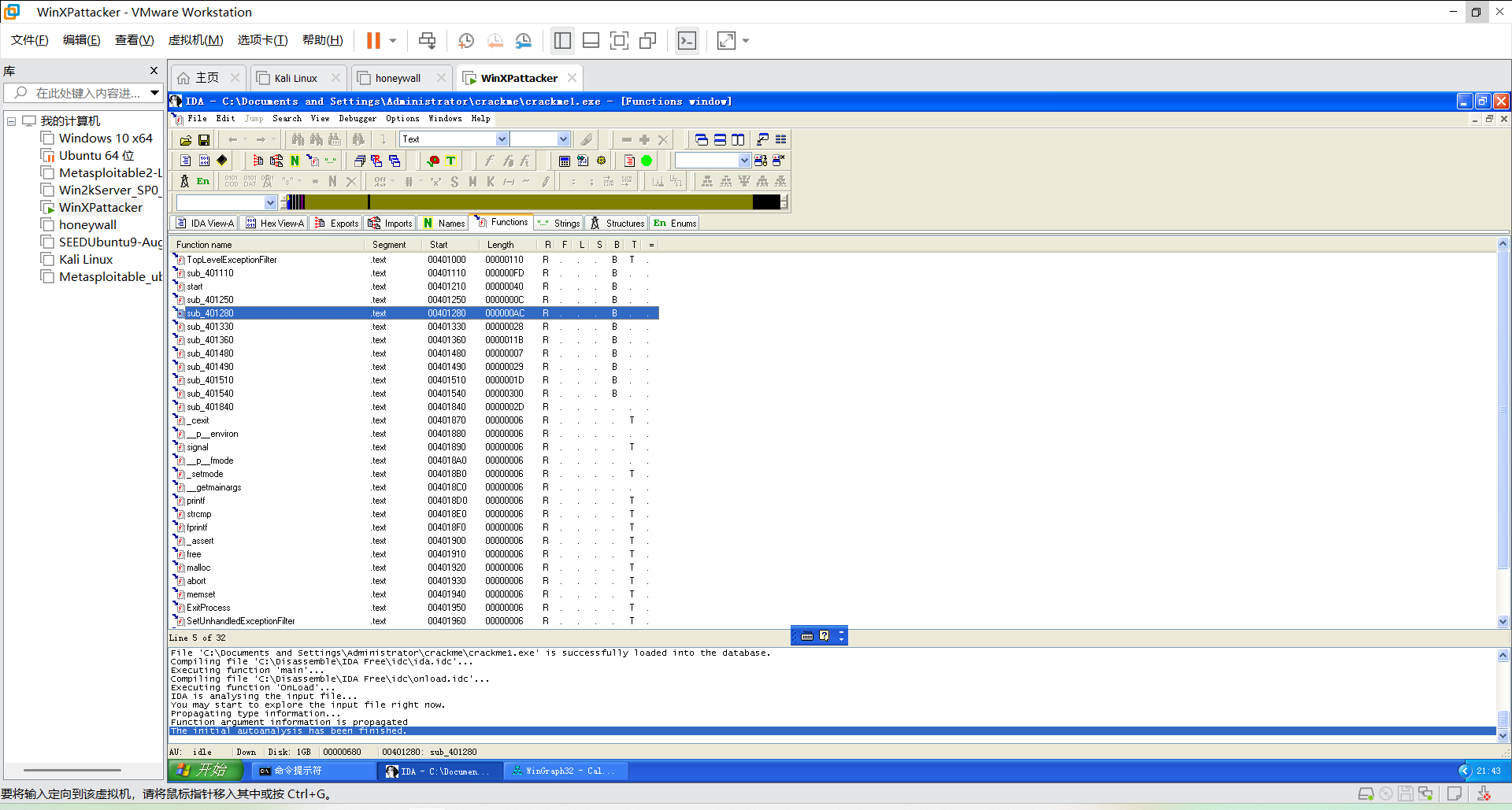
Task: Open the disassembly window via document icon
Action: click(x=186, y=161)
